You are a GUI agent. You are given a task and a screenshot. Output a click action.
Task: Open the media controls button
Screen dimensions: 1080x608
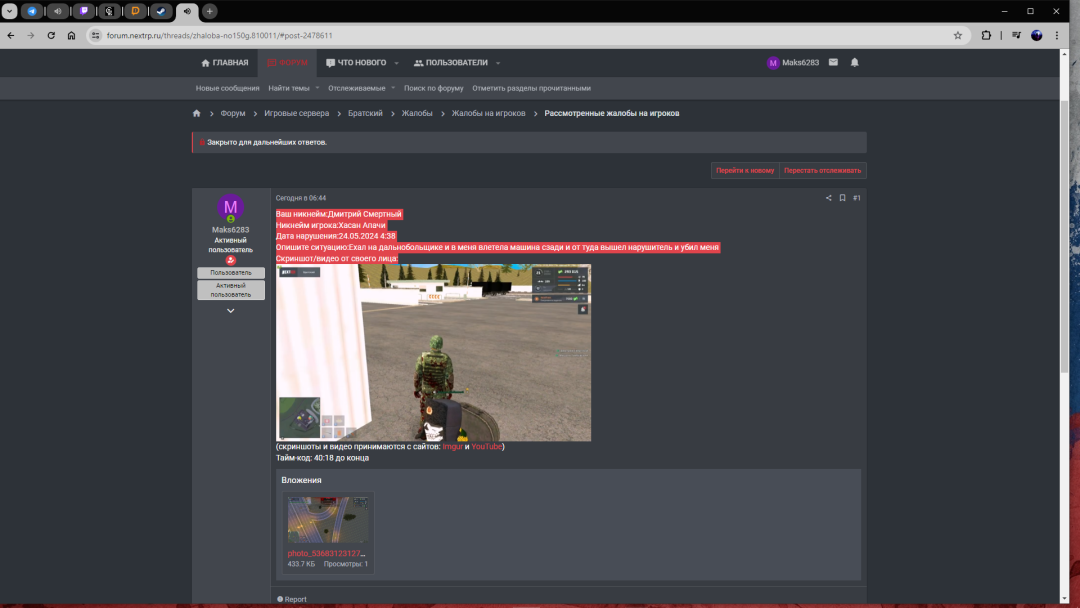click(x=1016, y=35)
